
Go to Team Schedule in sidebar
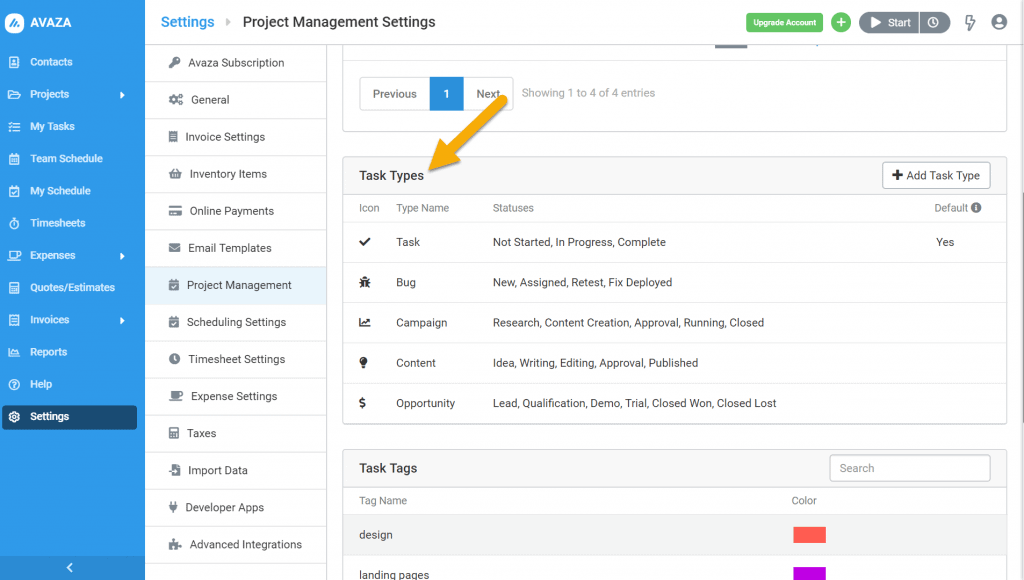click(66, 159)
